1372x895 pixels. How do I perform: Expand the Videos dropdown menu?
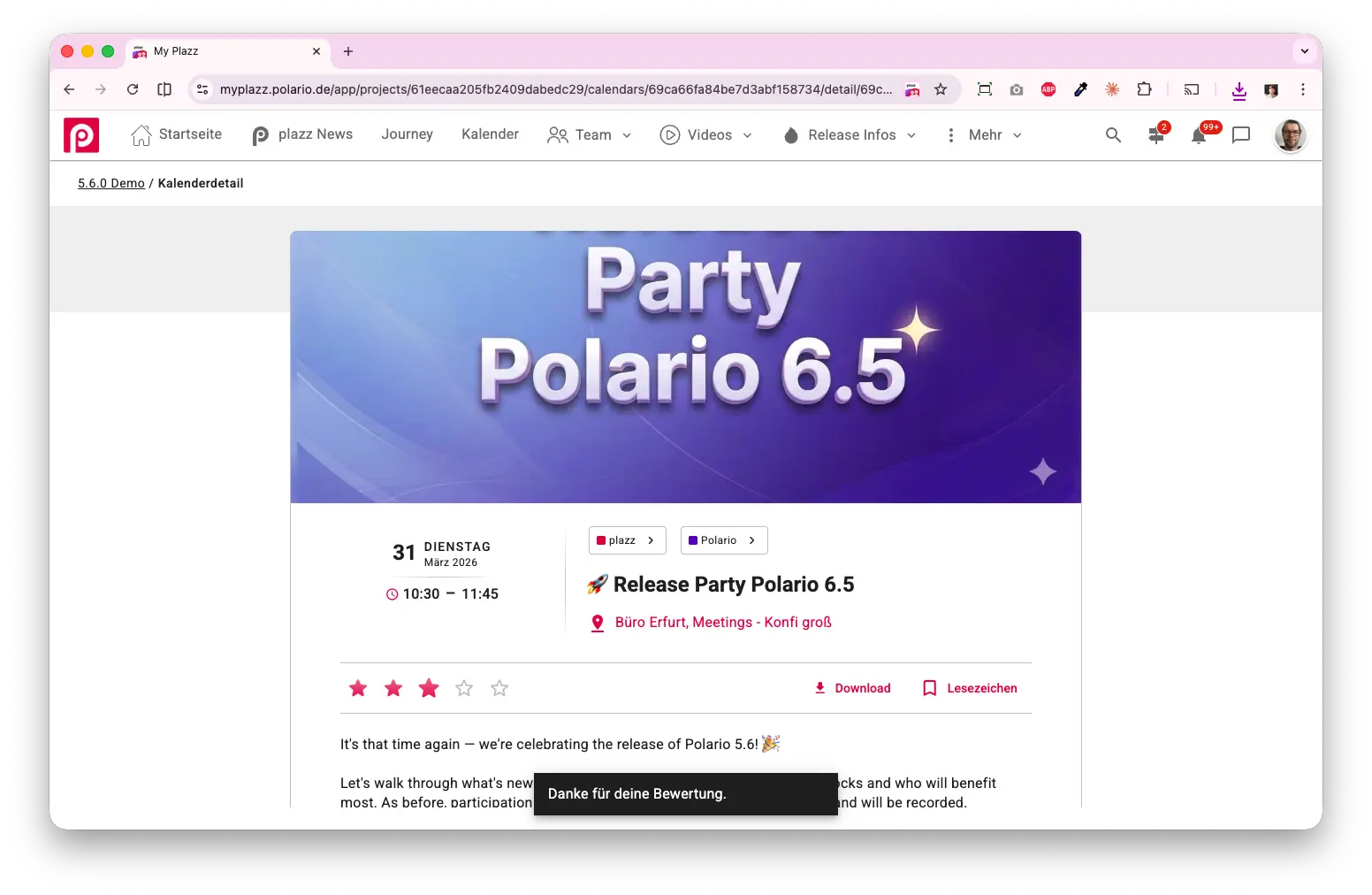(x=706, y=135)
